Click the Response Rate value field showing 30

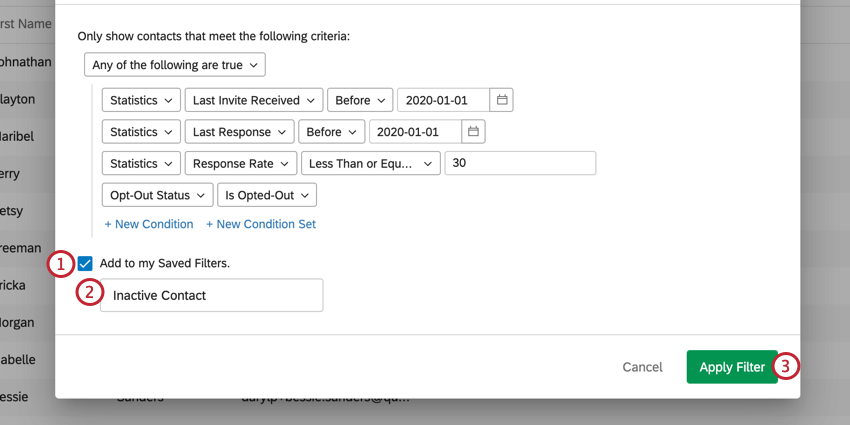[520, 163]
